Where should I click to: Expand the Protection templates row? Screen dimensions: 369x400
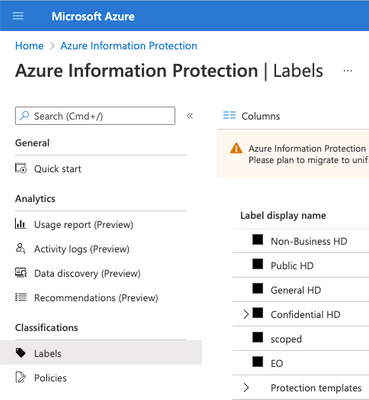(x=246, y=387)
